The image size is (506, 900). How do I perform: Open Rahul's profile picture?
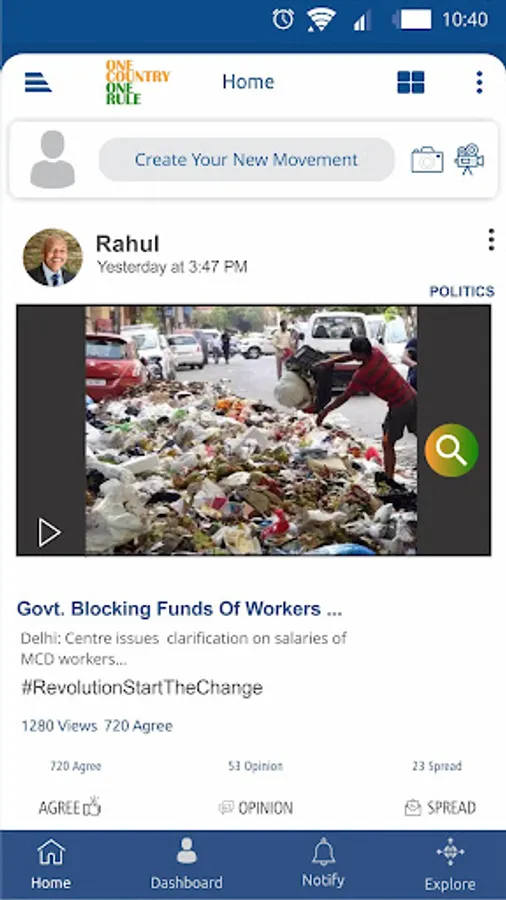point(53,258)
